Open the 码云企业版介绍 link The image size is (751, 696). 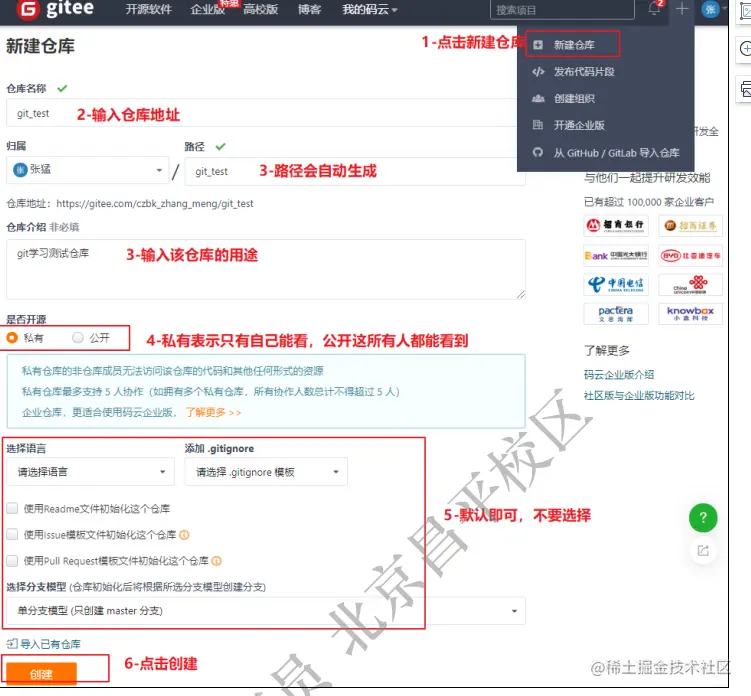(619, 375)
